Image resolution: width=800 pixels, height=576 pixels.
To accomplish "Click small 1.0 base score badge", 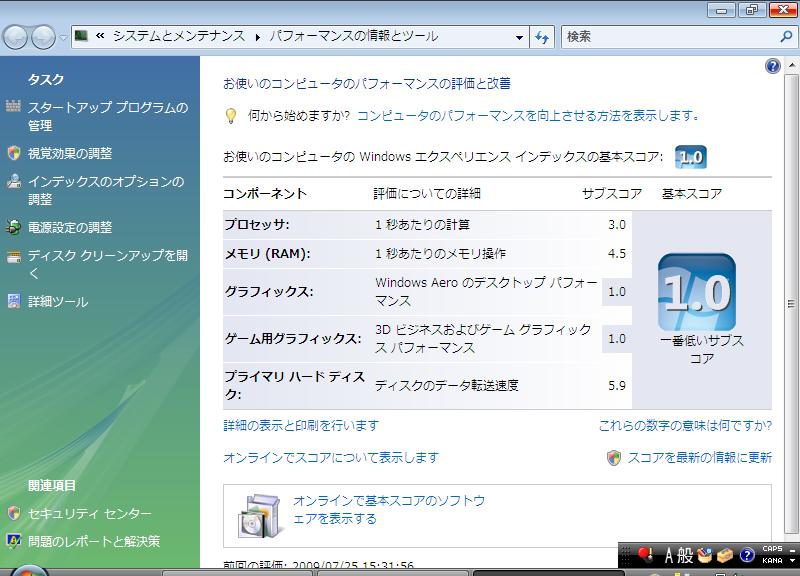I will [691, 157].
